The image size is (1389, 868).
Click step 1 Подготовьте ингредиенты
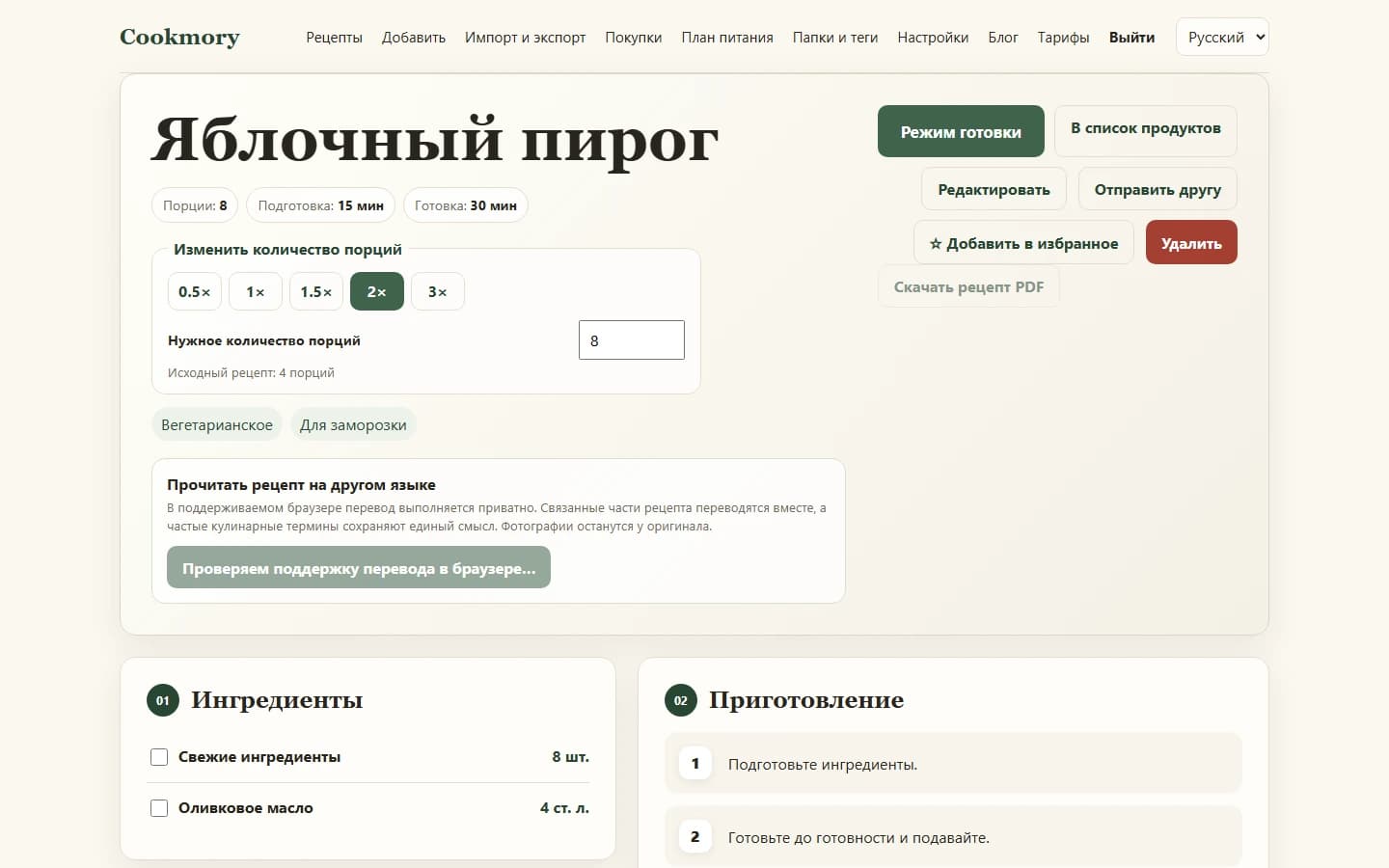coord(953,764)
